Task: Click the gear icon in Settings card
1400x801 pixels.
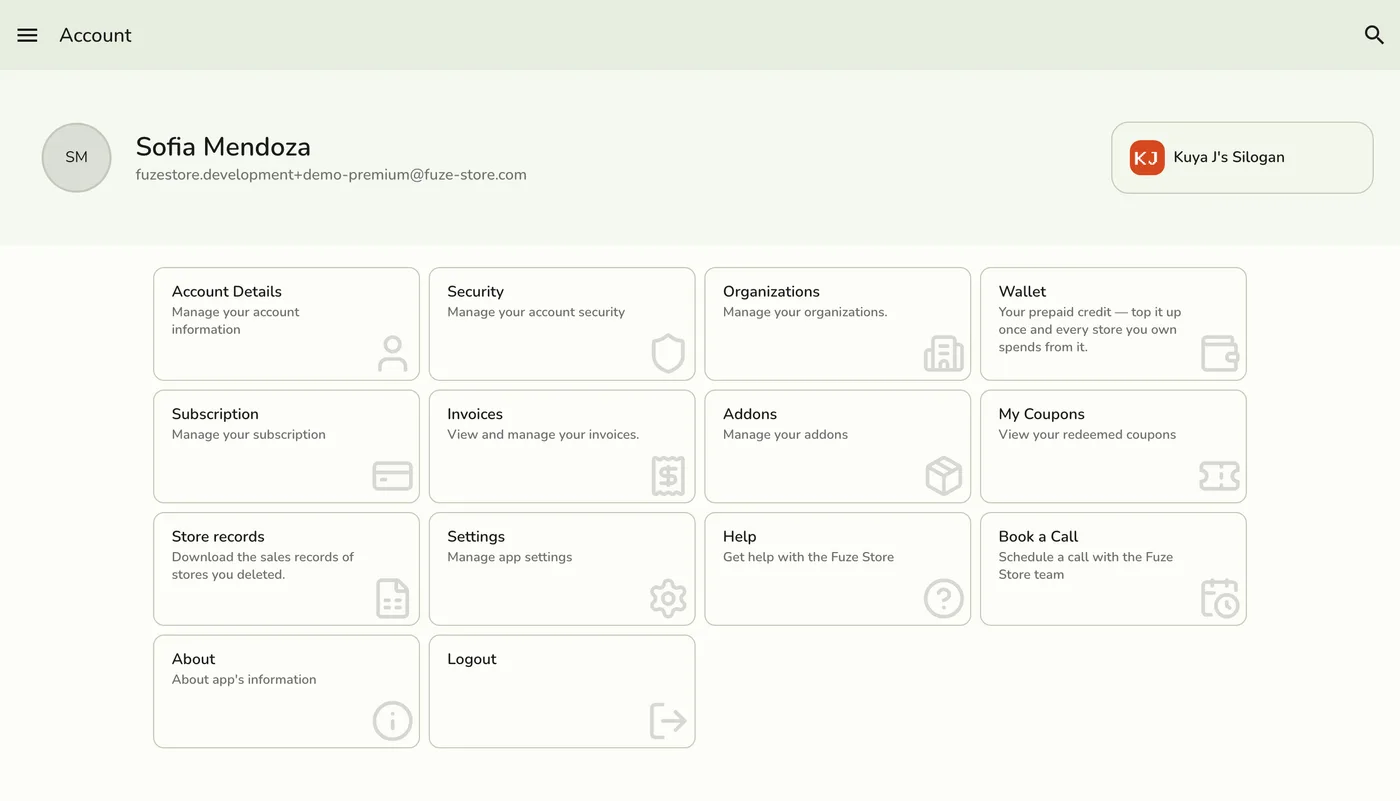Action: [668, 599]
